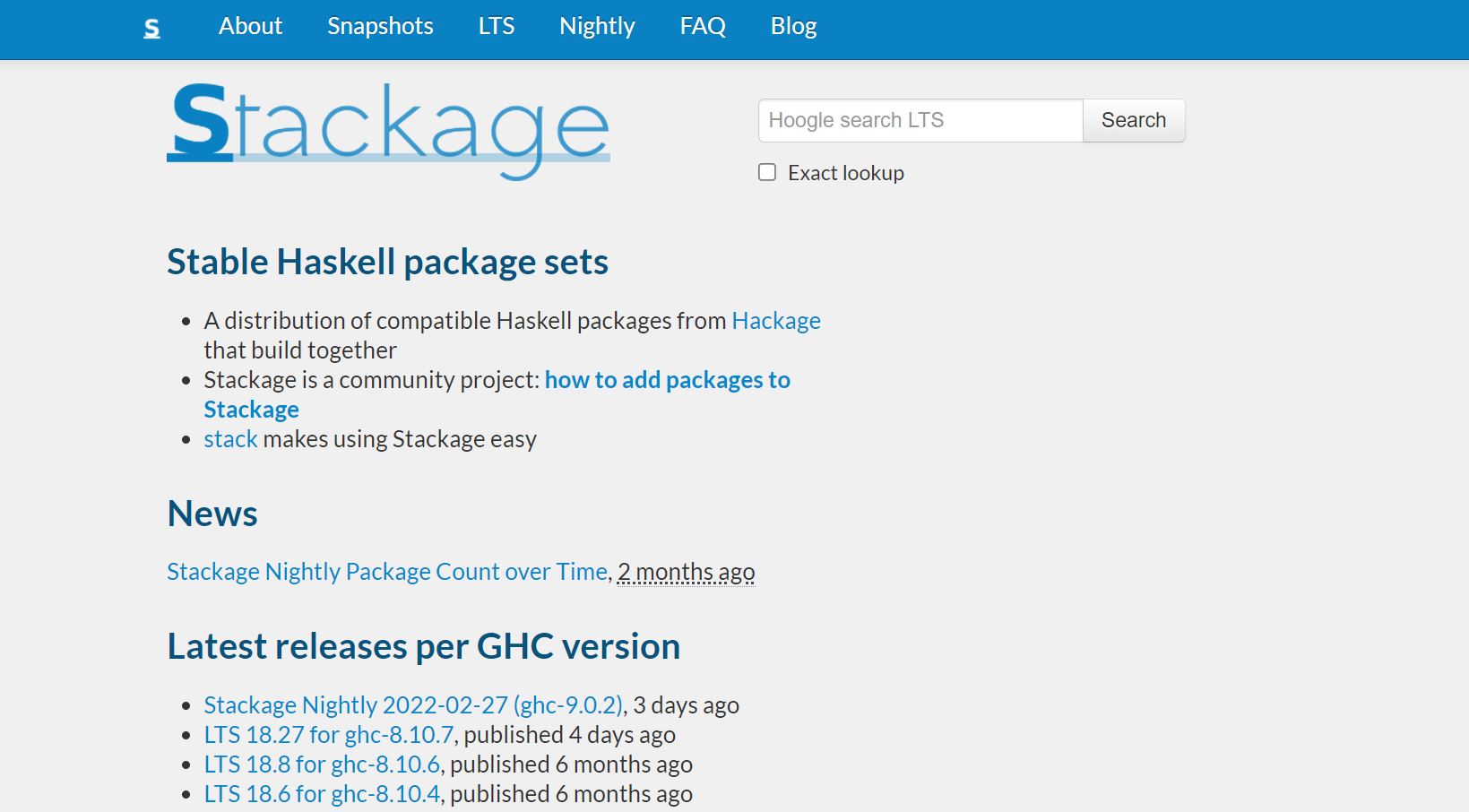The height and width of the screenshot is (812, 1469).
Task: Follow 'how to add packages to Stackage'
Action: pos(667,380)
